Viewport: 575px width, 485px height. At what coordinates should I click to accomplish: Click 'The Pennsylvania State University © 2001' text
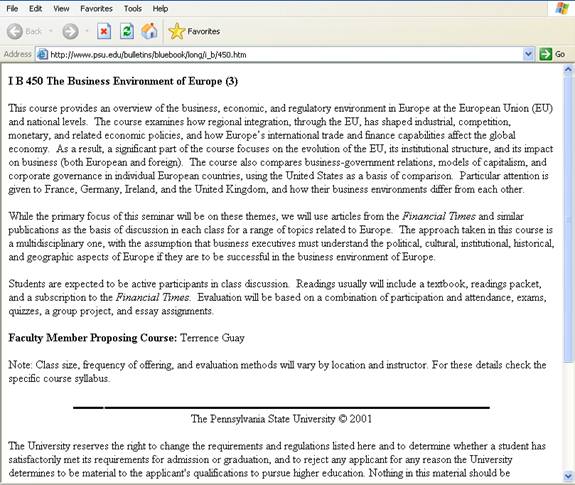point(281,419)
